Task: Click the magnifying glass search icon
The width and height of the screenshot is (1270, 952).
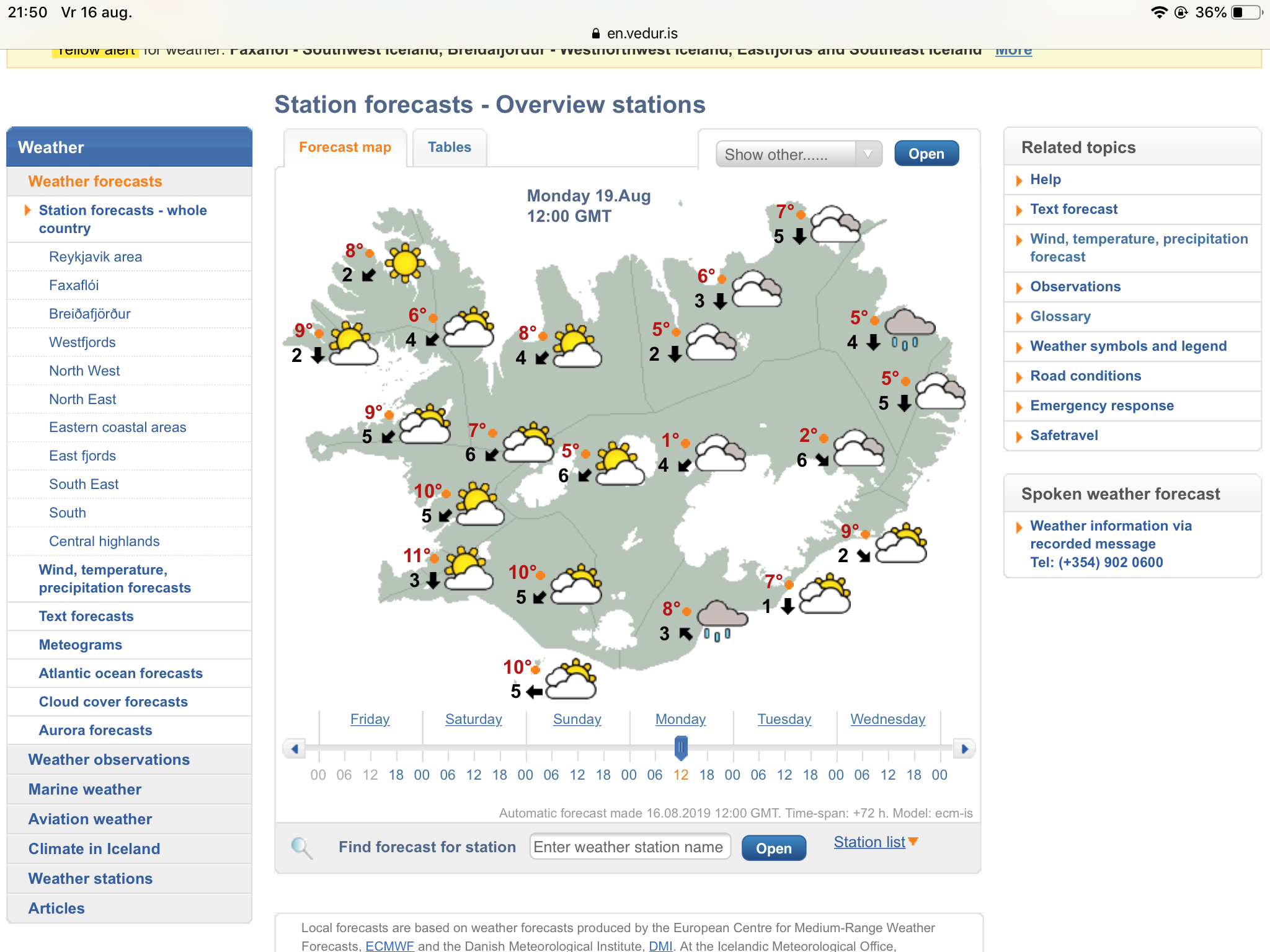Action: tap(302, 847)
